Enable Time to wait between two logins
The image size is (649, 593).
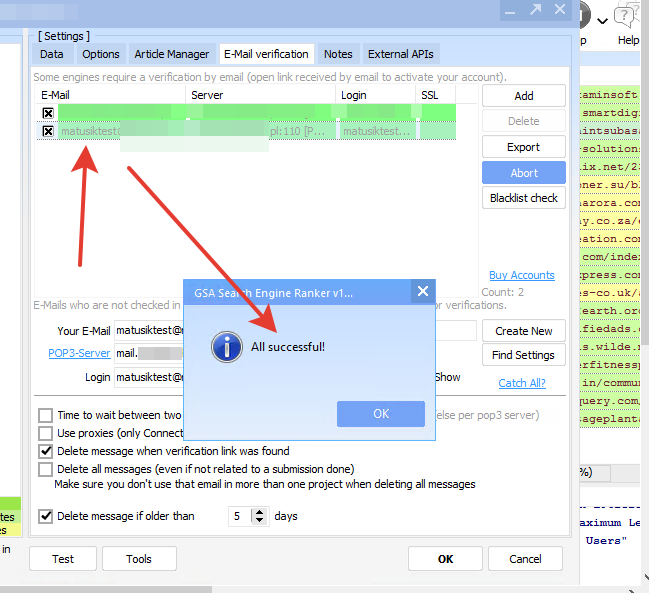(x=46, y=415)
